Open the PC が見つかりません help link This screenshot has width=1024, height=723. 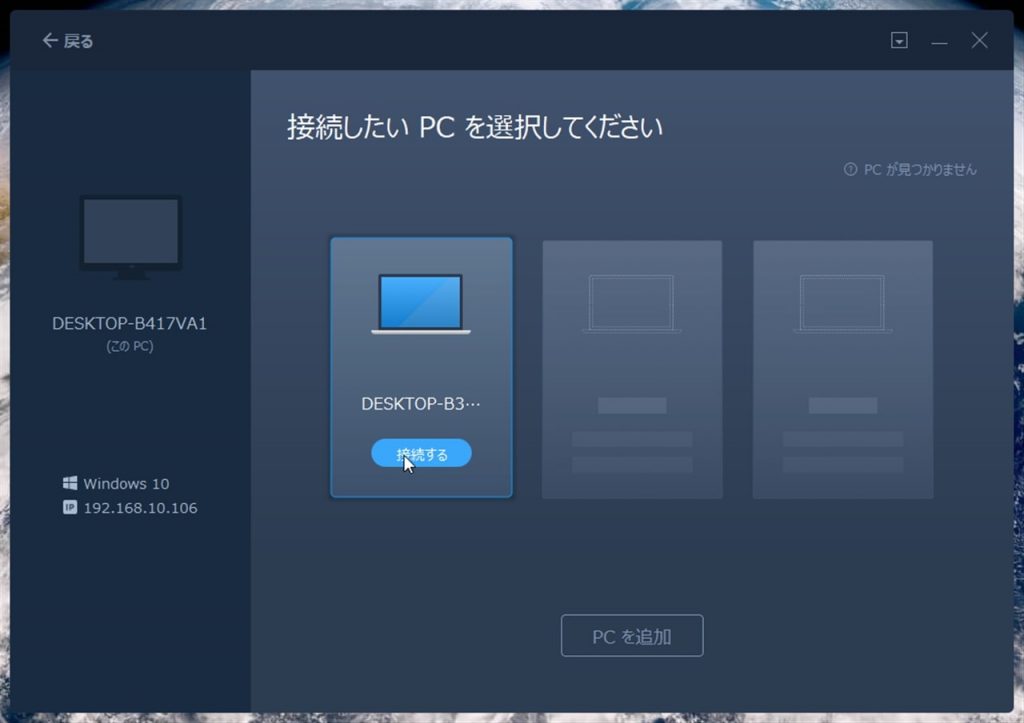pos(920,170)
